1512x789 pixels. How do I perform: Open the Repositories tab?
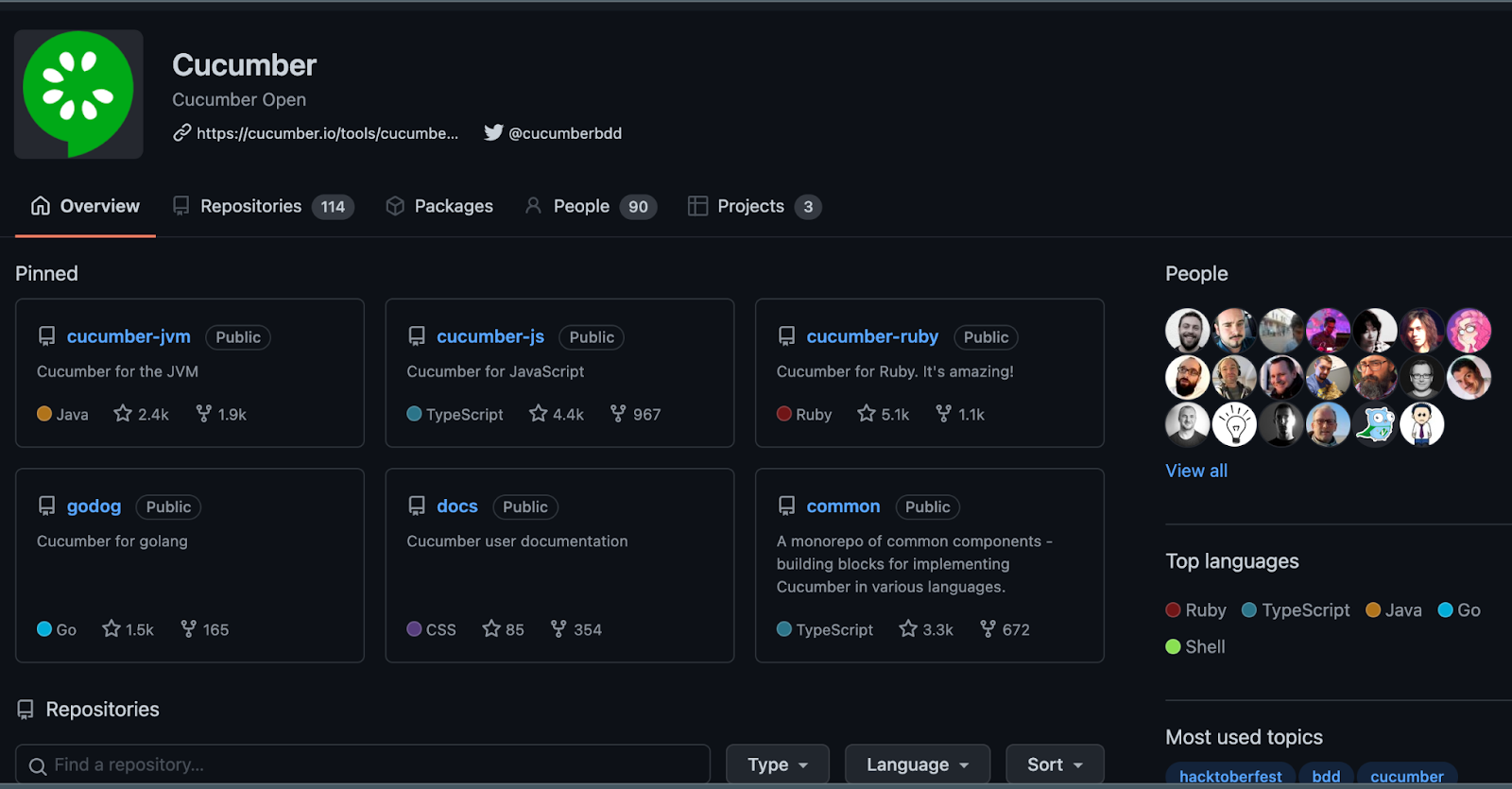click(x=263, y=206)
